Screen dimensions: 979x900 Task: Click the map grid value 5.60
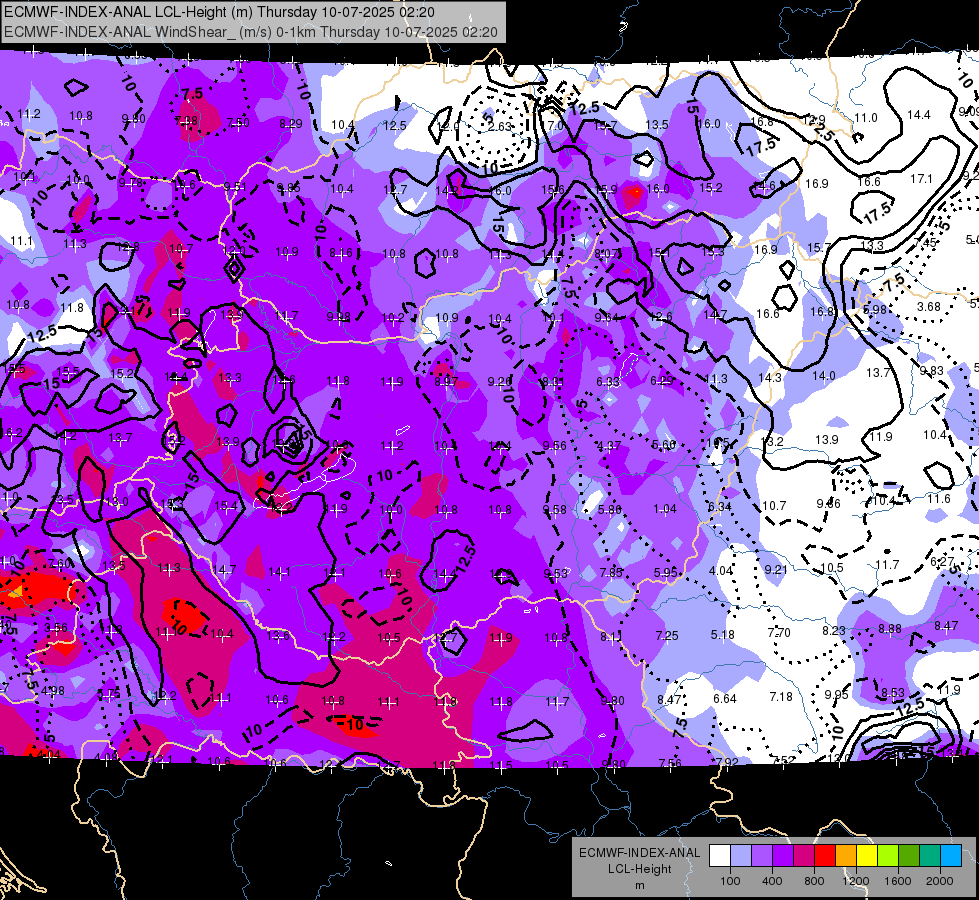[664, 444]
